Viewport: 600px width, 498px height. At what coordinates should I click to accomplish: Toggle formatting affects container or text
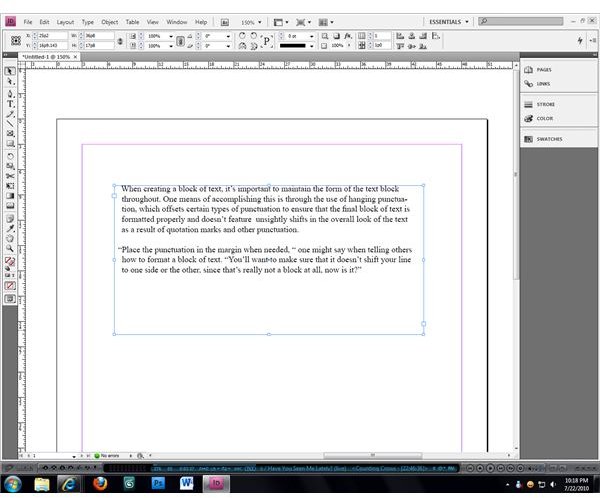click(x=8, y=275)
